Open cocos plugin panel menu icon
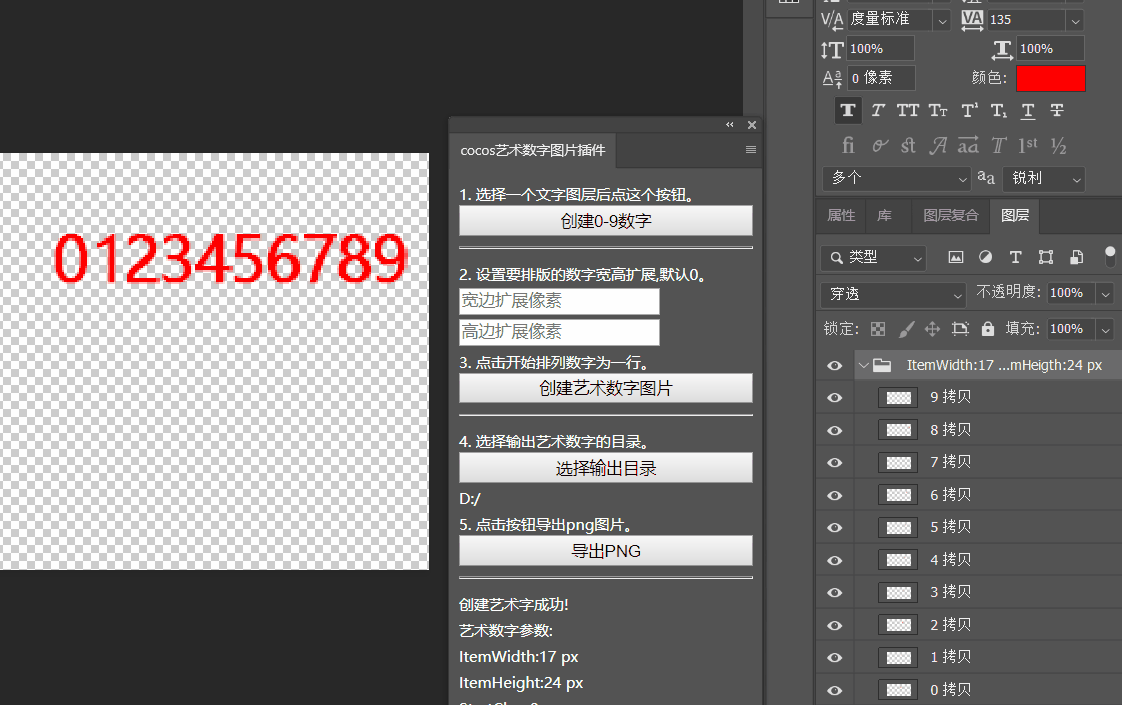1122x705 pixels. coord(751,150)
